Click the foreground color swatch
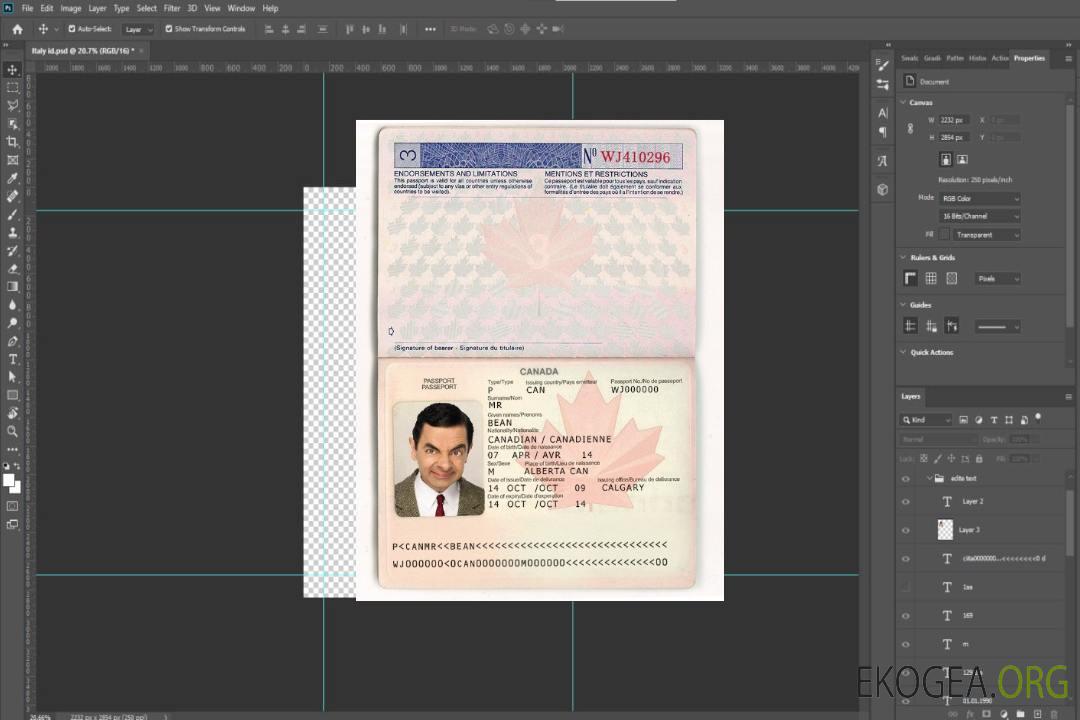Screen dimensions: 1080x720 9,480
